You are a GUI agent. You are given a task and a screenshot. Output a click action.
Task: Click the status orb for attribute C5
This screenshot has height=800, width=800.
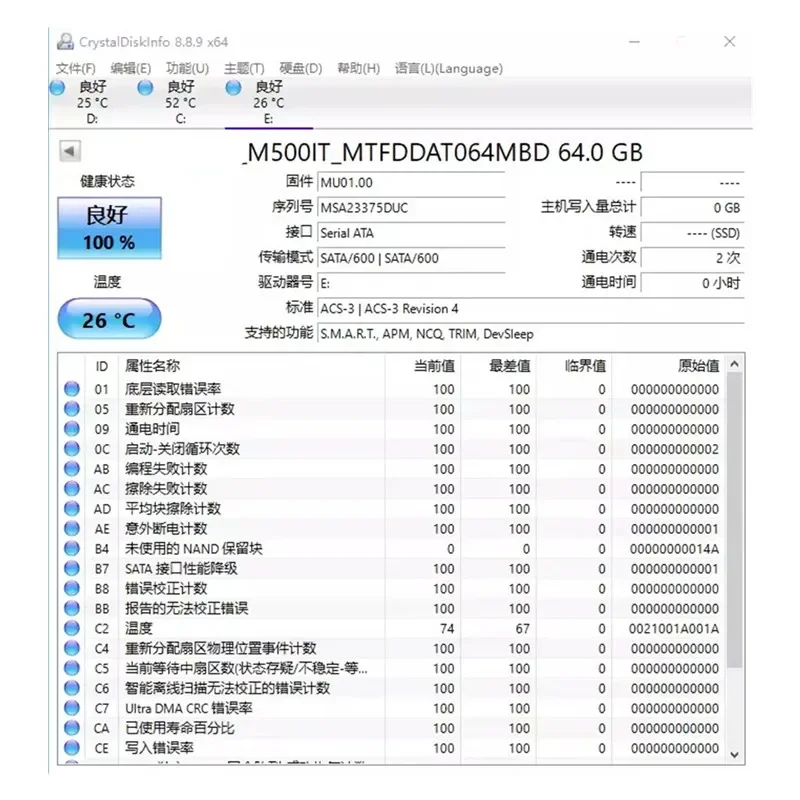coord(72,668)
